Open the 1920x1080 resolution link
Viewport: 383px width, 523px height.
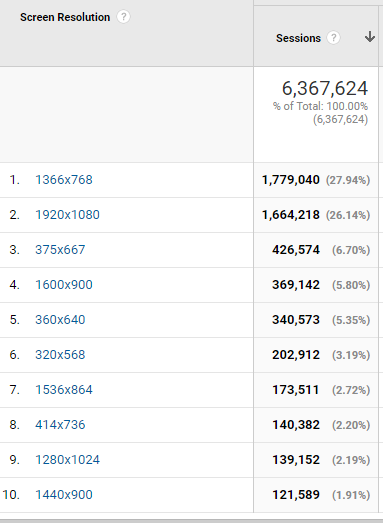pos(67,215)
